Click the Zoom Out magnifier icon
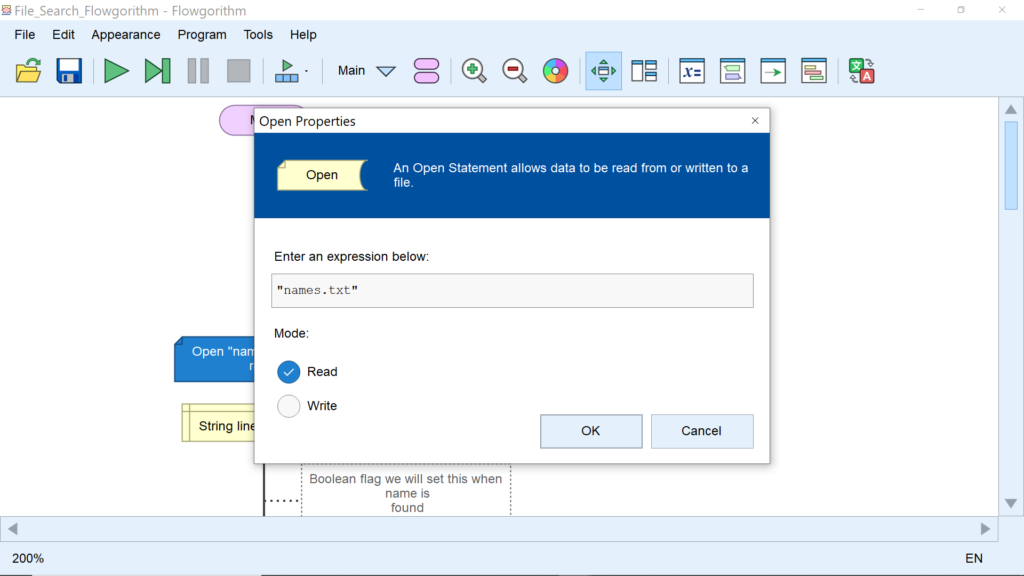The image size is (1024, 576). [514, 71]
